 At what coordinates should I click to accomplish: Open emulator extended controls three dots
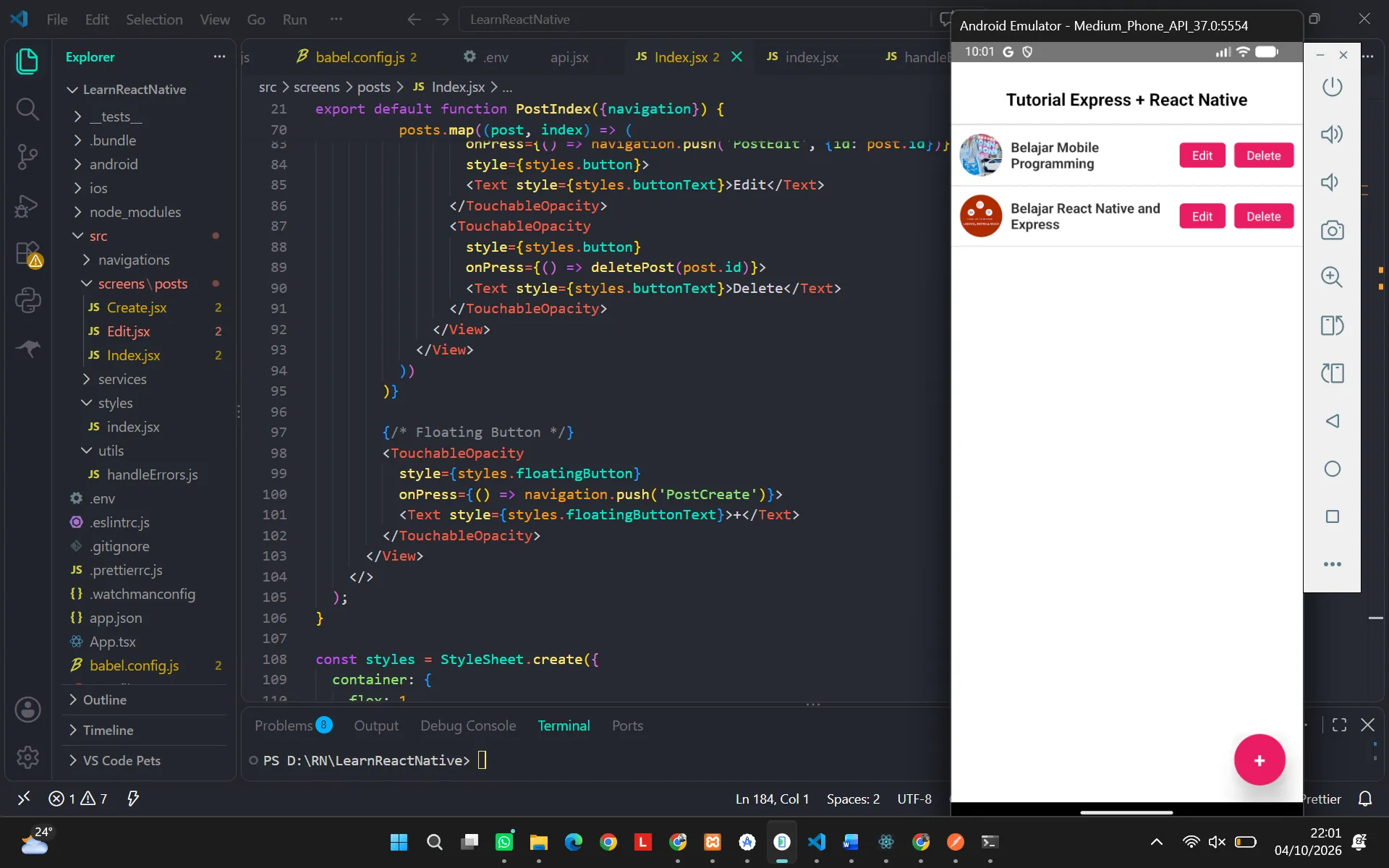1332,564
